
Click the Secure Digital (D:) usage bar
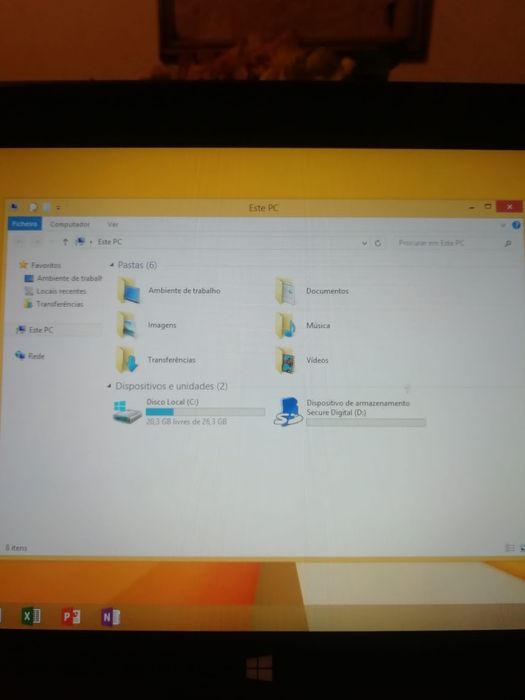tap(366, 422)
